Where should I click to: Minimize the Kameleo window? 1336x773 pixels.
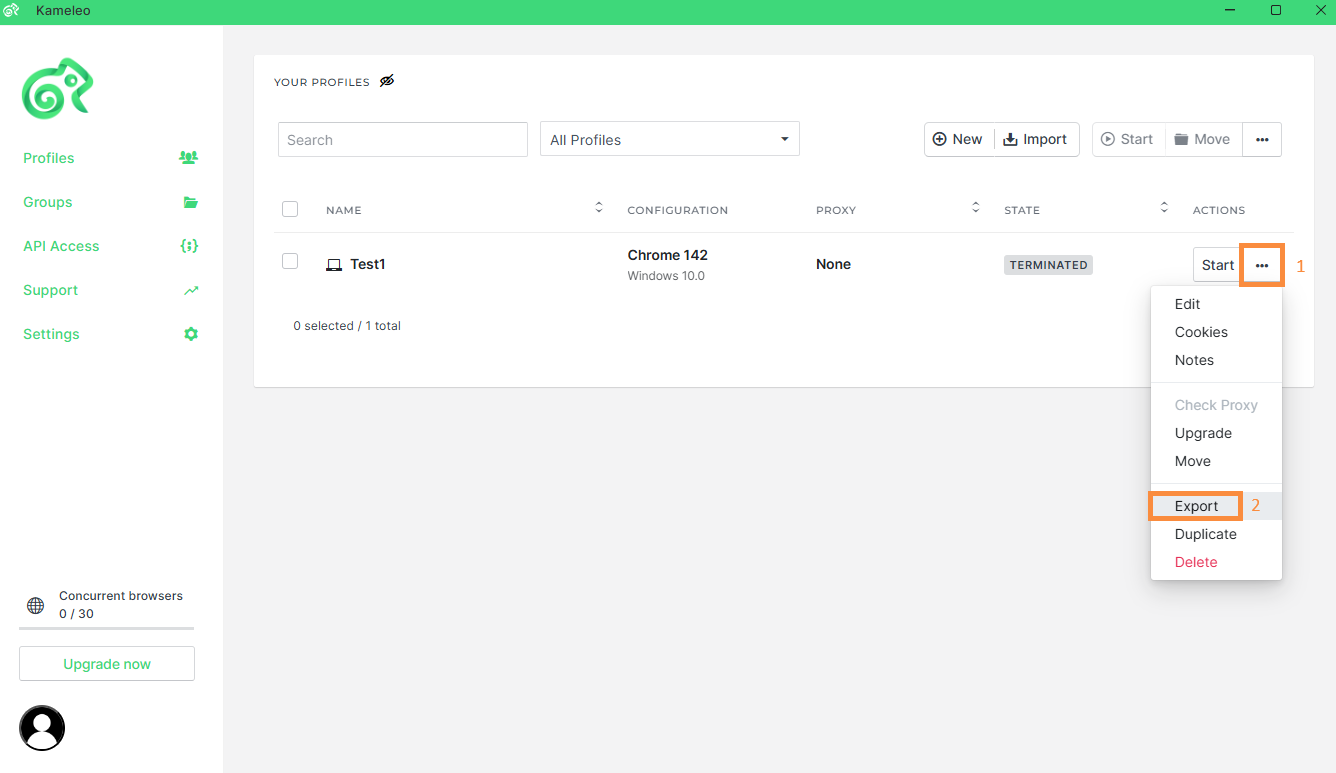point(1229,10)
